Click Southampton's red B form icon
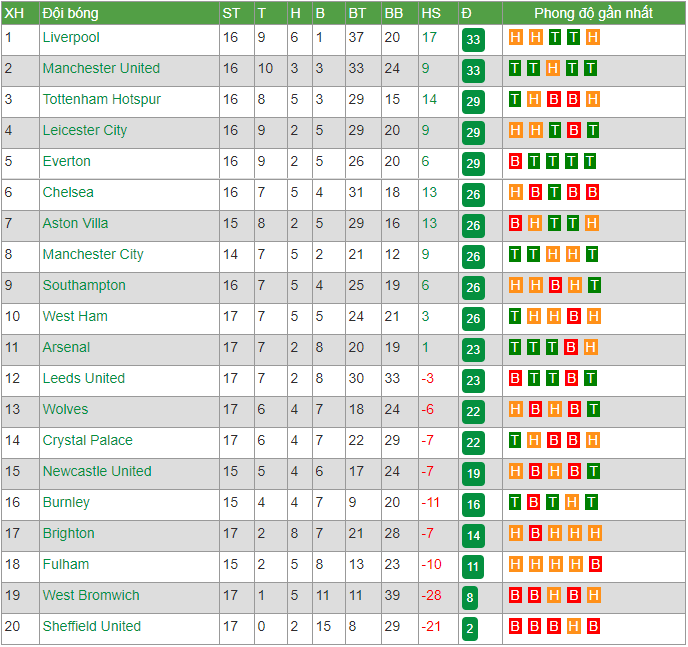The width and height of the screenshot is (688, 647). click(555, 286)
